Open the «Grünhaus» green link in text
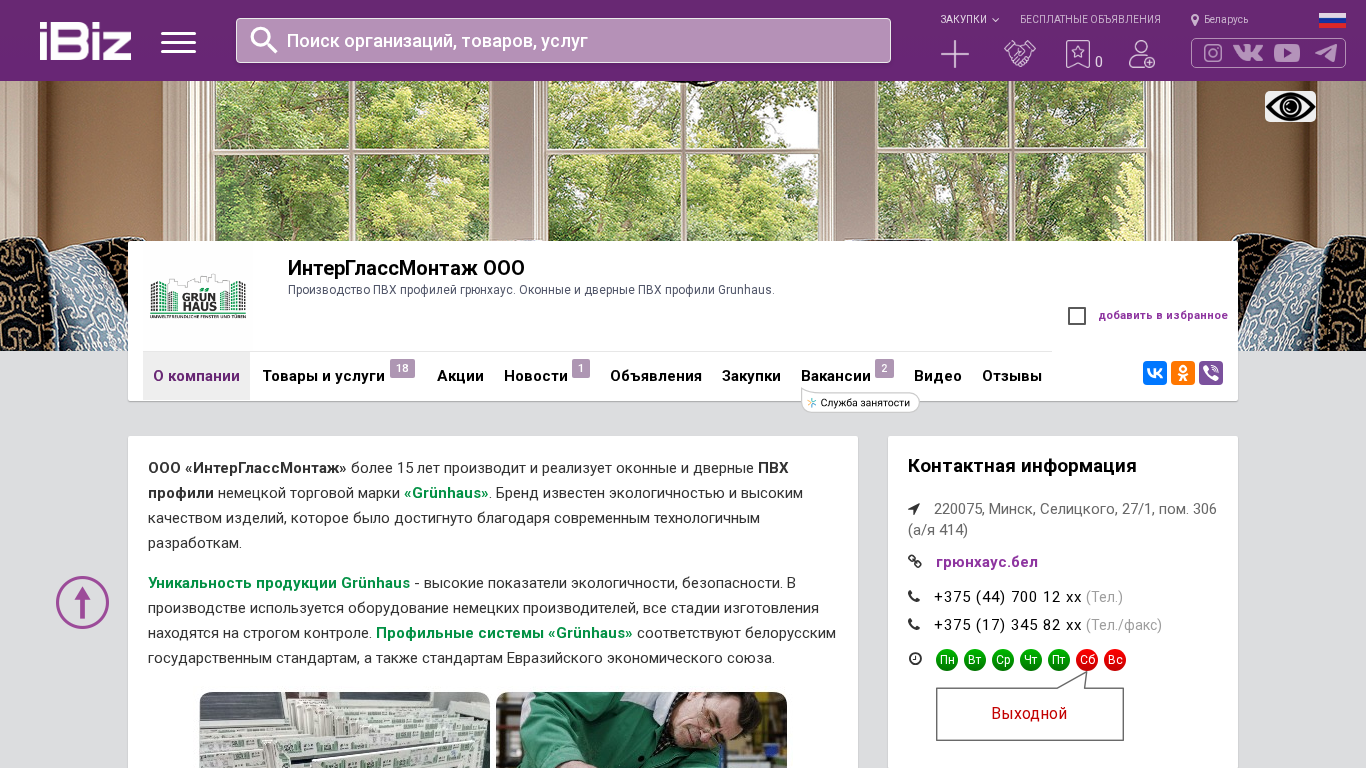 pyautogui.click(x=446, y=493)
